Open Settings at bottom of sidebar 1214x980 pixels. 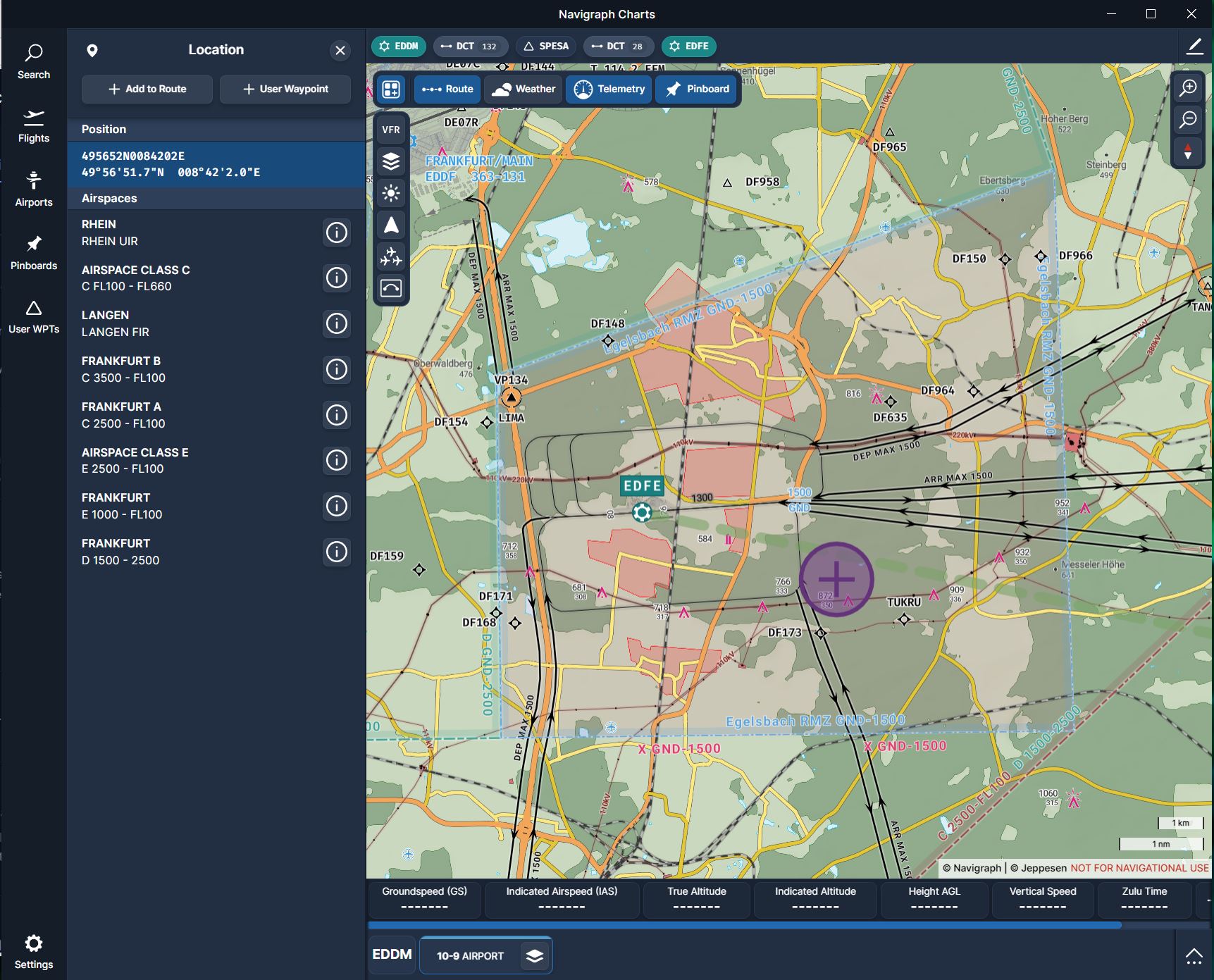coord(34,953)
